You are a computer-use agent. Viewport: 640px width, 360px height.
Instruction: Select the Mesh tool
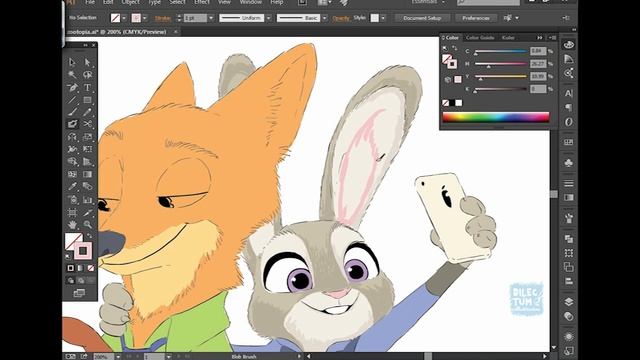pyautogui.click(x=72, y=174)
